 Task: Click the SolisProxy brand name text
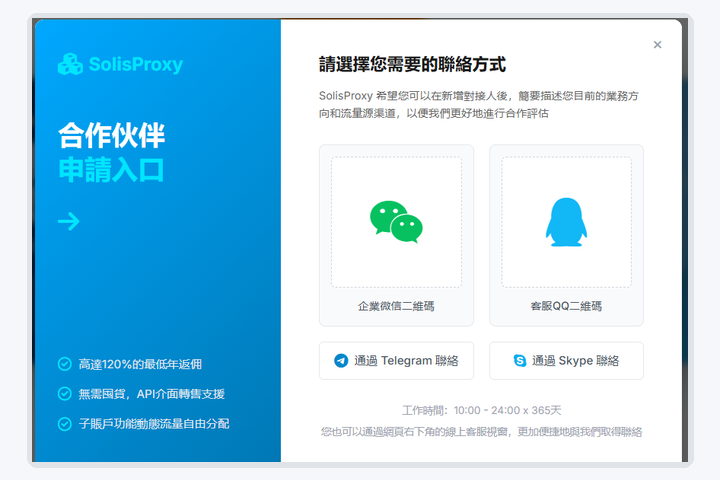click(135, 64)
